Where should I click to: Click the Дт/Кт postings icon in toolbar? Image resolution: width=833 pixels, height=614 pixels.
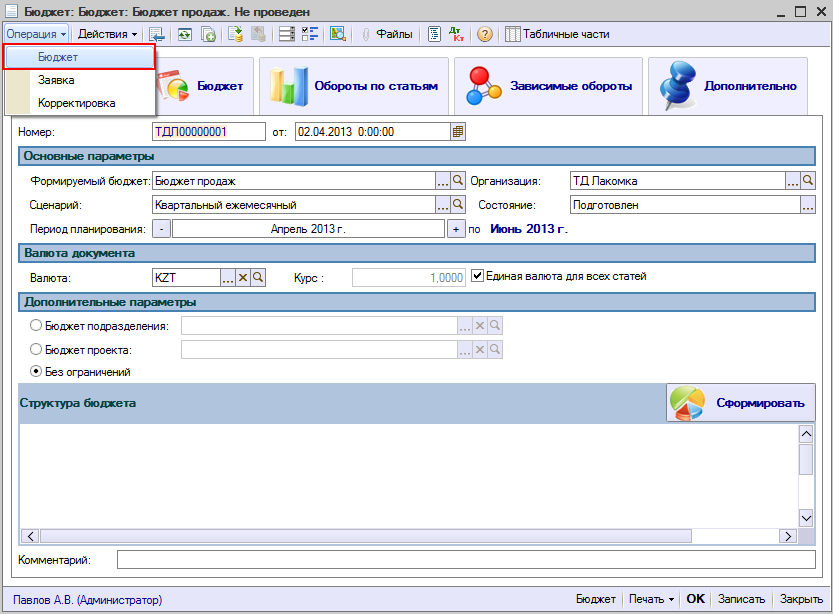(458, 34)
